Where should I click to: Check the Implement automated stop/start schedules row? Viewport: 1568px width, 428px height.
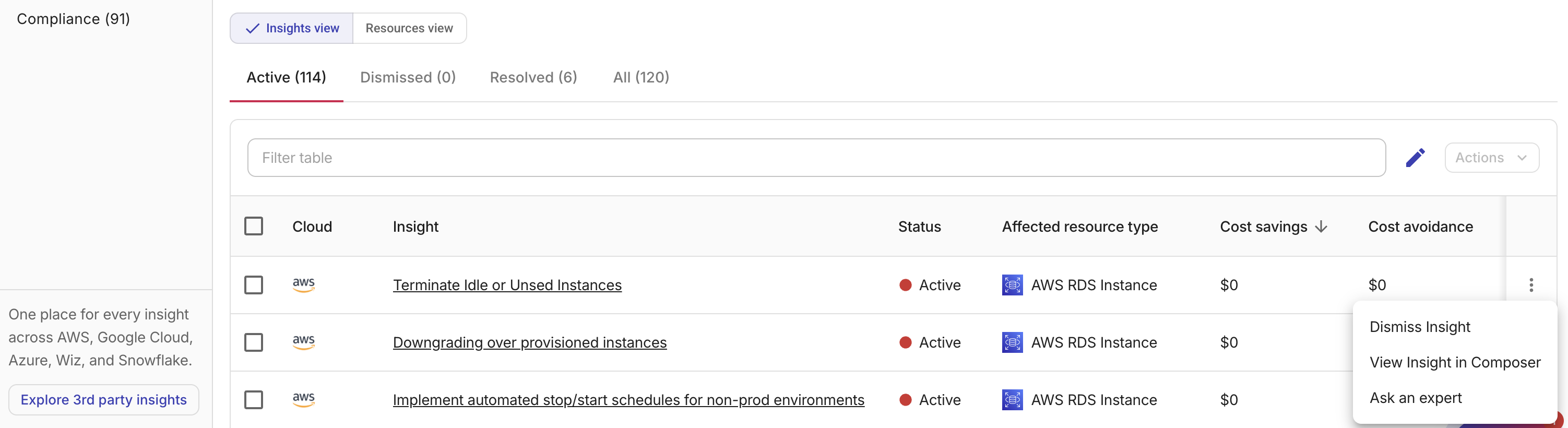click(254, 399)
